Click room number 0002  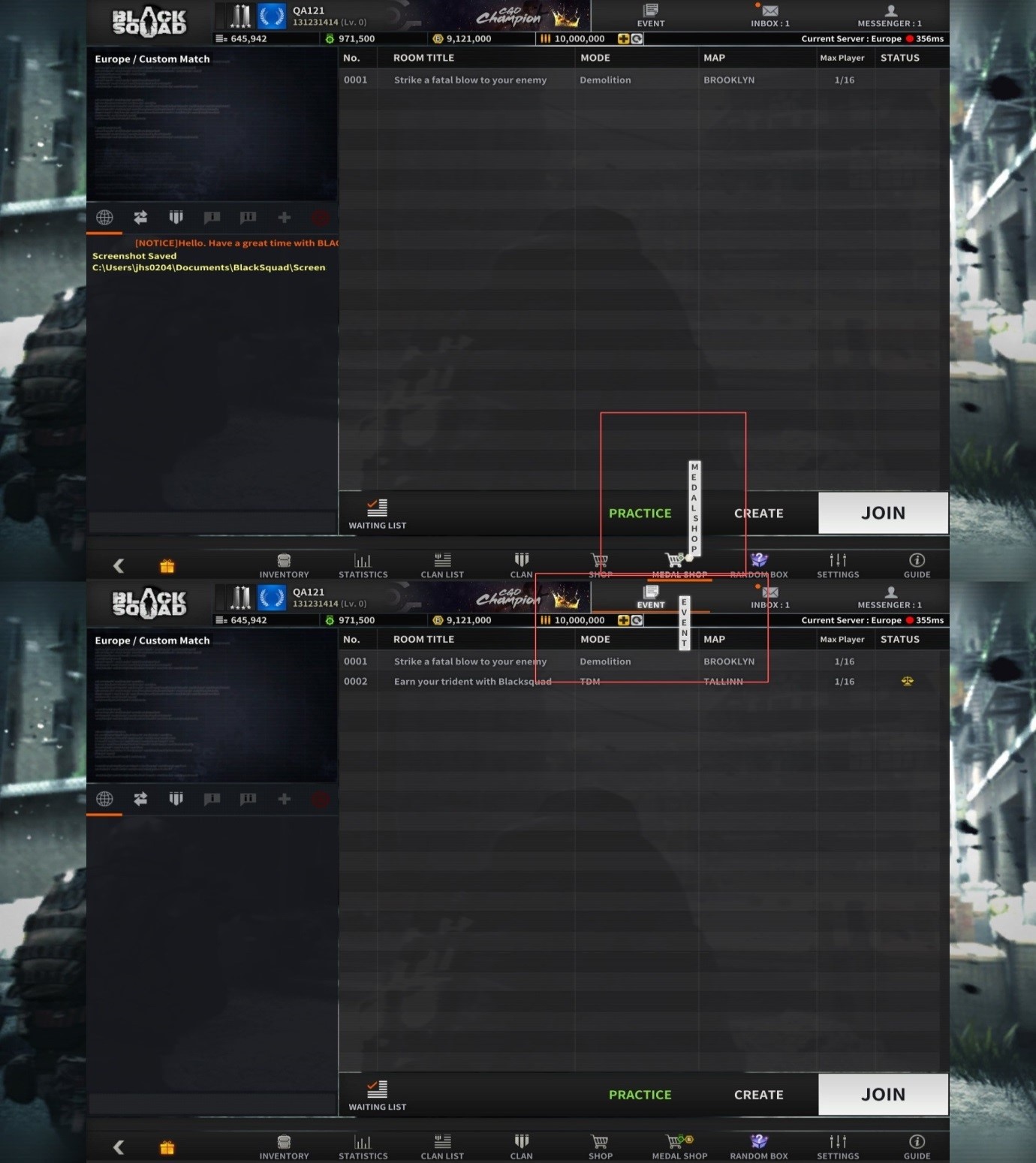[x=356, y=682]
